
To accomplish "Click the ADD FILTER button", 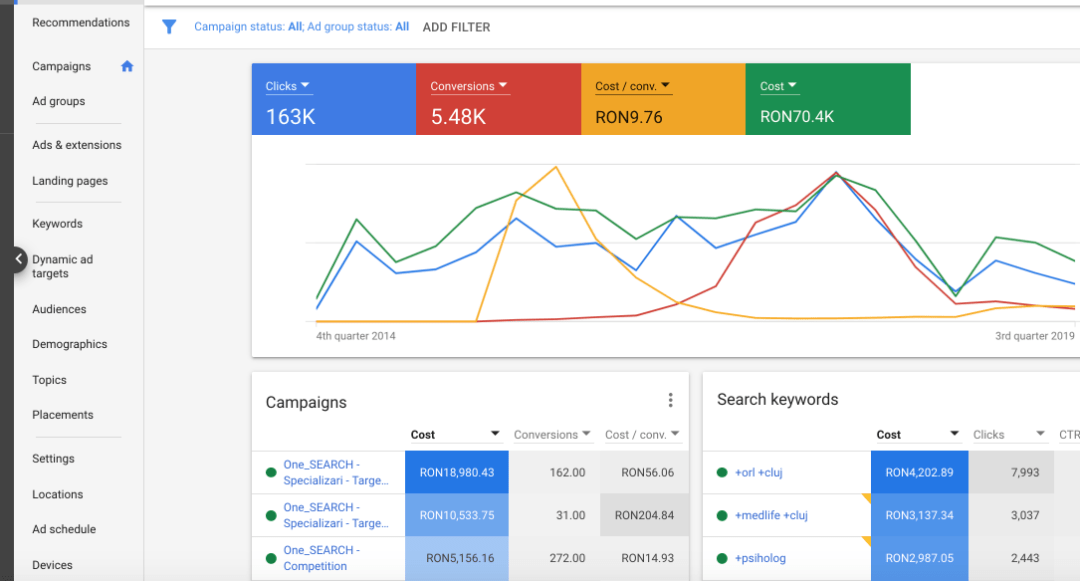I will [x=456, y=27].
